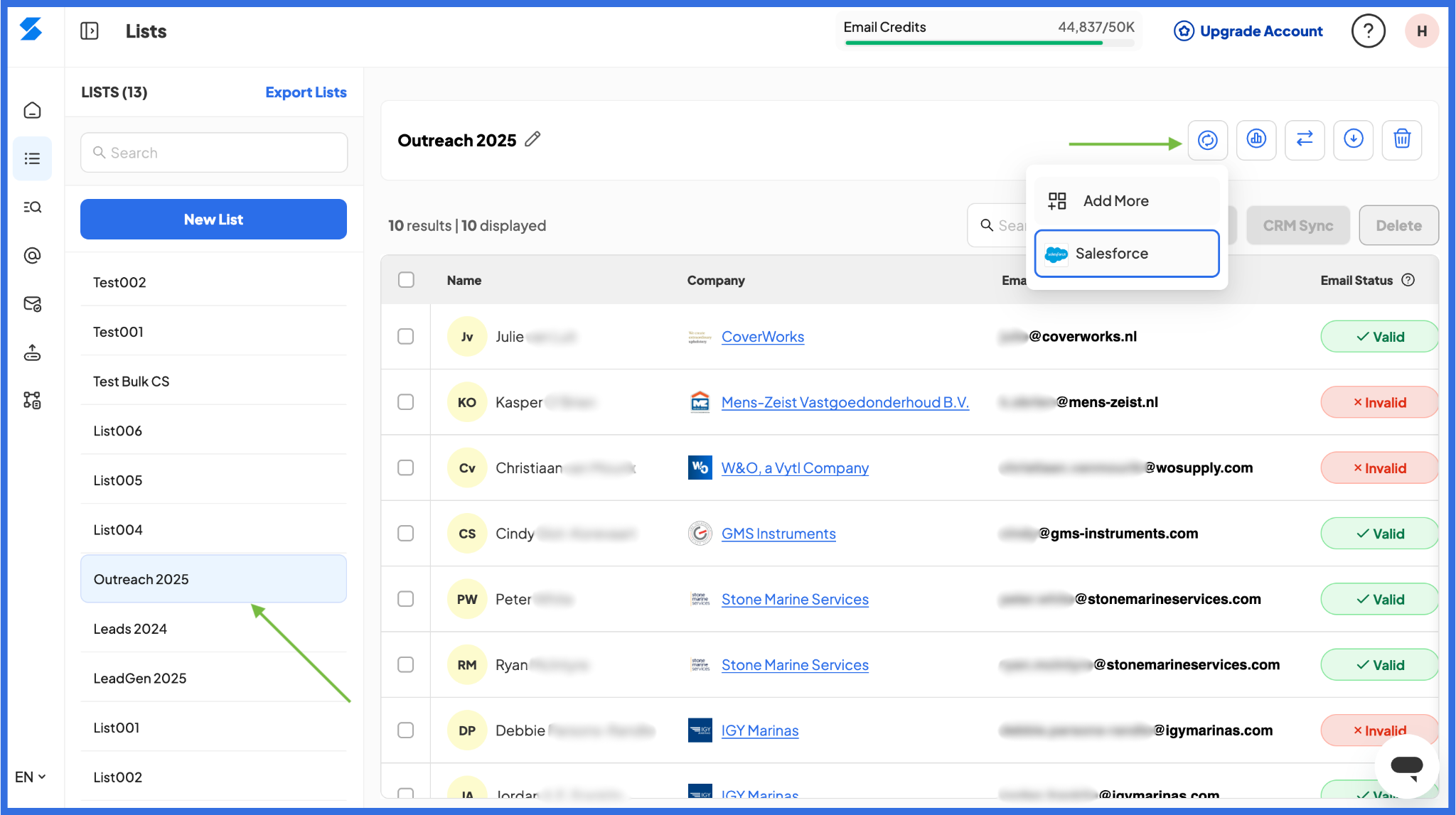
Task: Click the Upgrade Account star icon
Action: 1184,31
